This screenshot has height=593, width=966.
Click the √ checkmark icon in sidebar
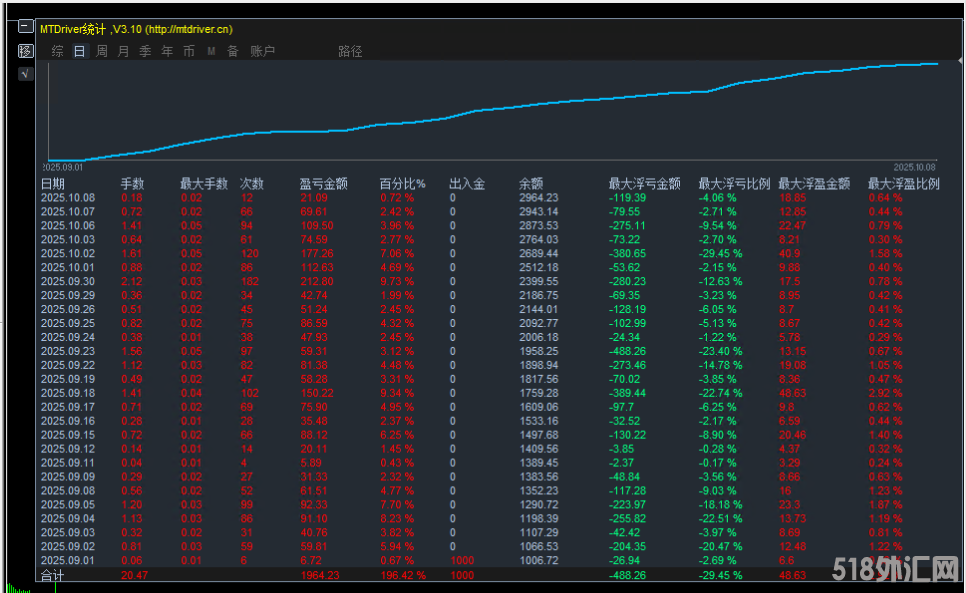click(25, 72)
